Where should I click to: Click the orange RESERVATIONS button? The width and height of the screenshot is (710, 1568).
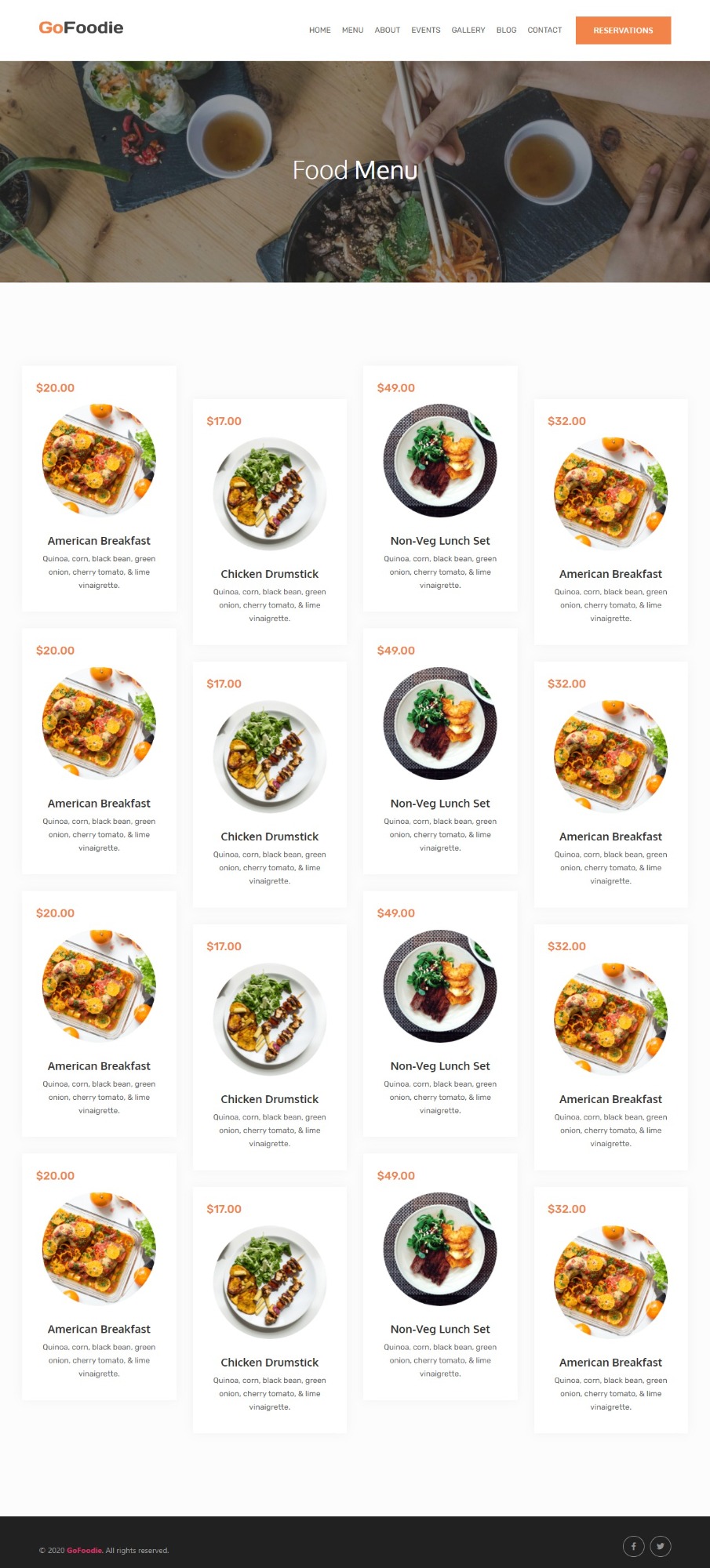point(623,31)
